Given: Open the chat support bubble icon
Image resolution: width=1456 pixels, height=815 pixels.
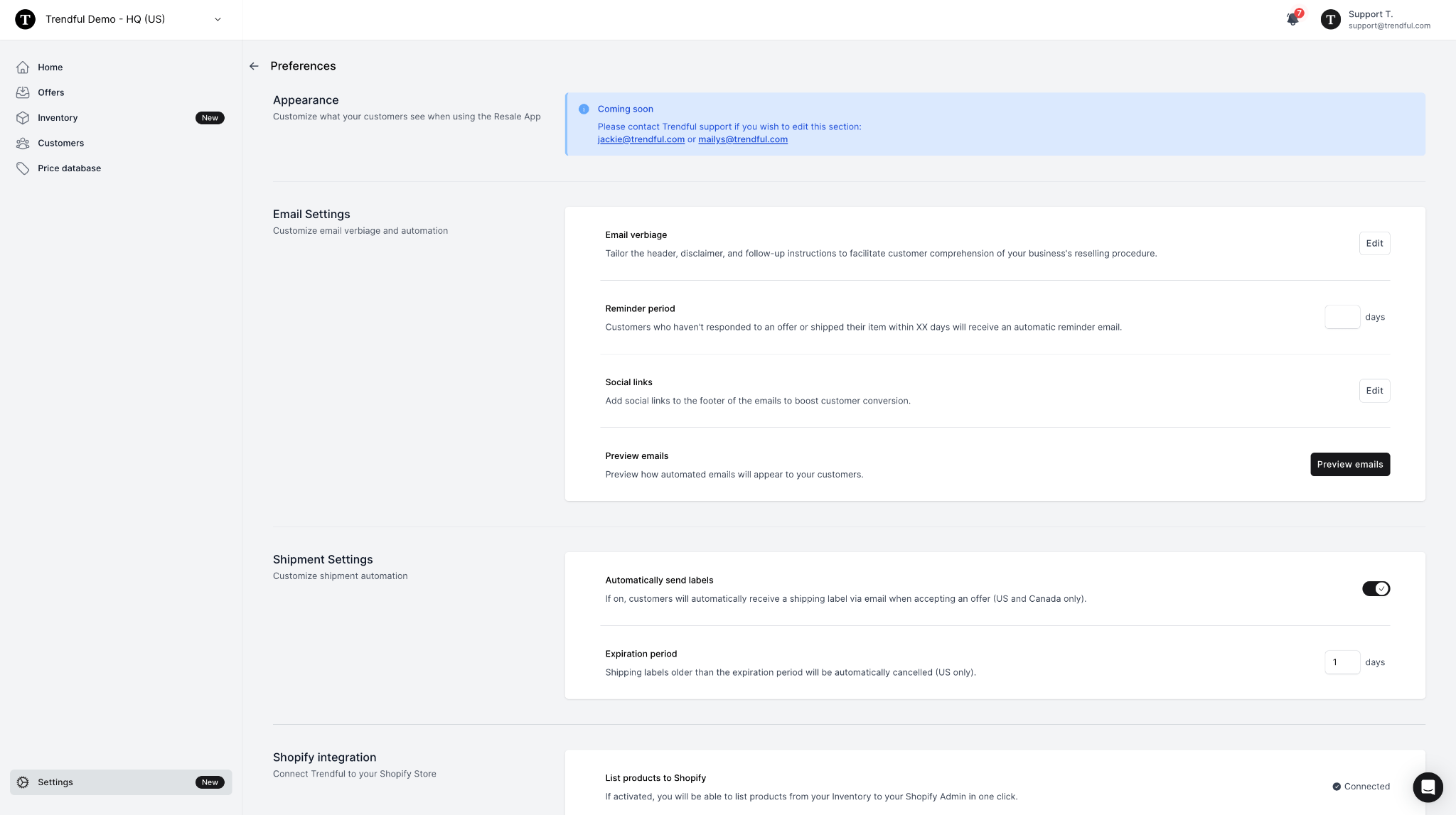Looking at the screenshot, I should pos(1427,787).
